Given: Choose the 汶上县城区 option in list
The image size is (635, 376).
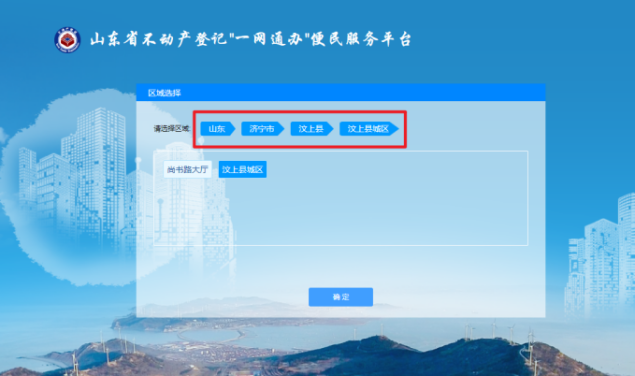Looking at the screenshot, I should pyautogui.click(x=243, y=169).
